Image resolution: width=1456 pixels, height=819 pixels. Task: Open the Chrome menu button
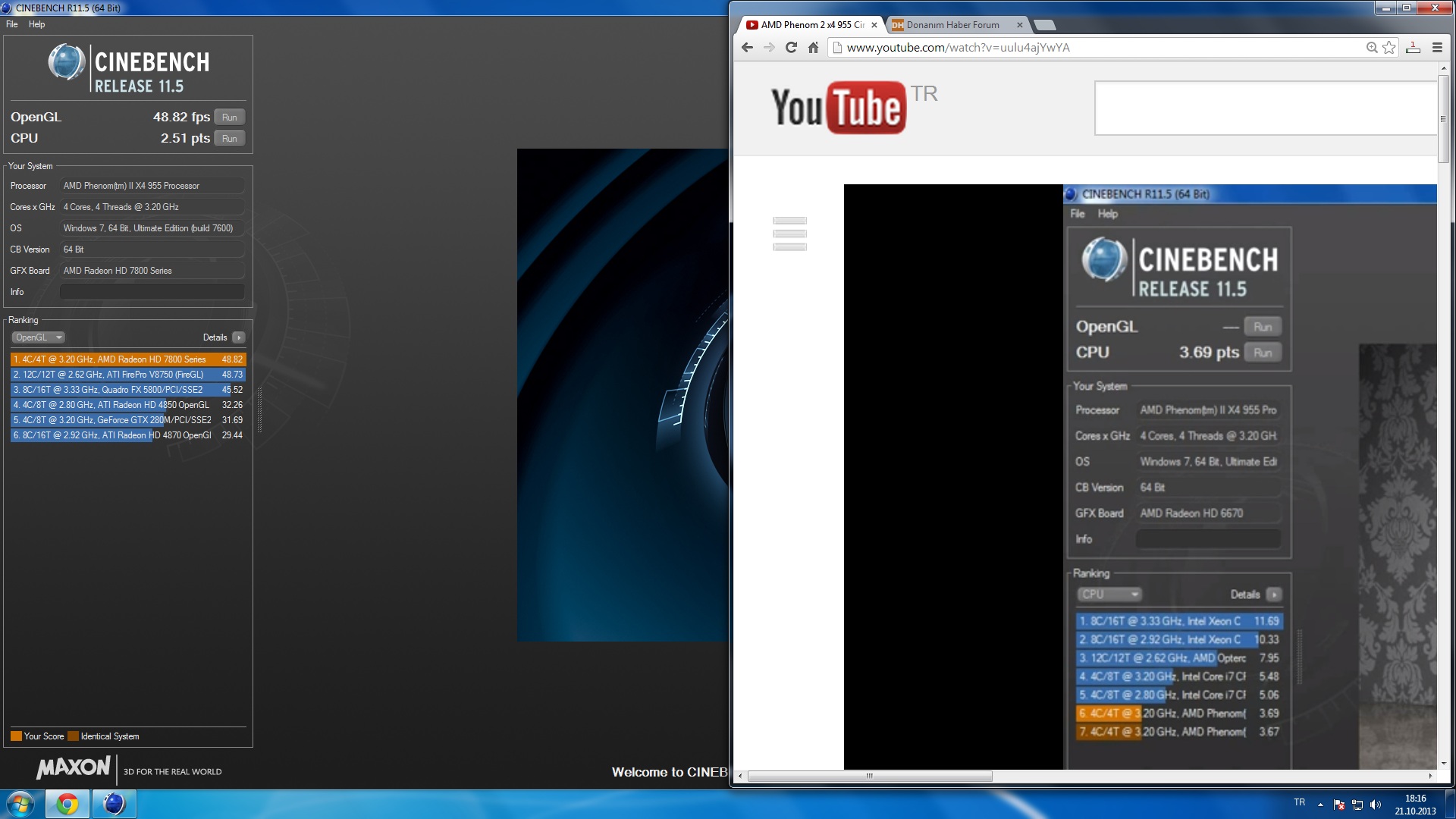1437,48
